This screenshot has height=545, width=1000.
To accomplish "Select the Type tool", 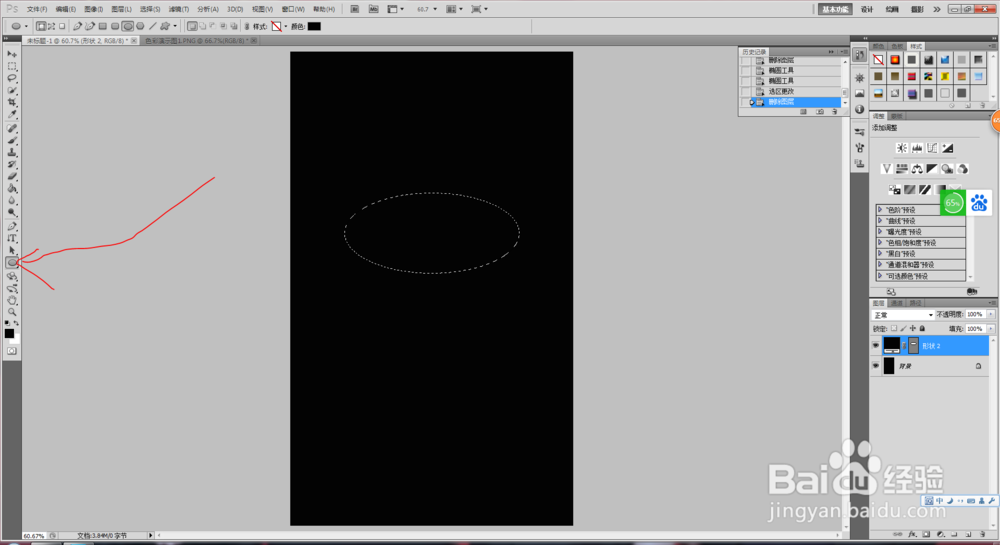I will click(11, 239).
